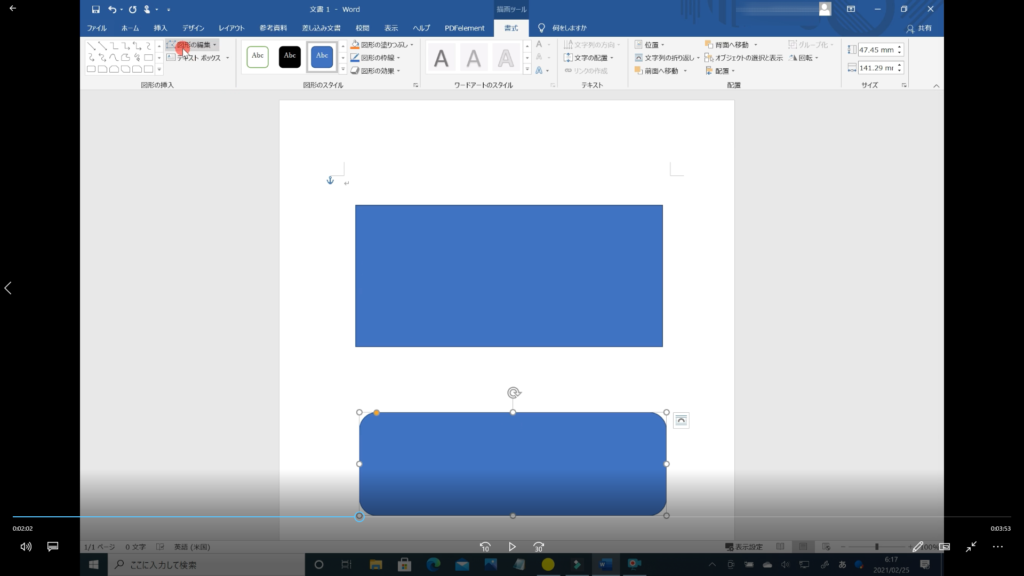This screenshot has height=576, width=1024.
Task: Toggle video player volume mute
Action: coord(26,547)
